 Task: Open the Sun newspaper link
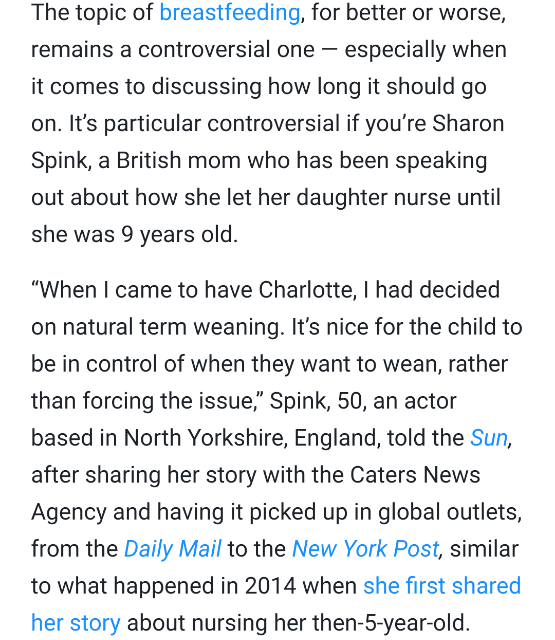[x=488, y=438]
